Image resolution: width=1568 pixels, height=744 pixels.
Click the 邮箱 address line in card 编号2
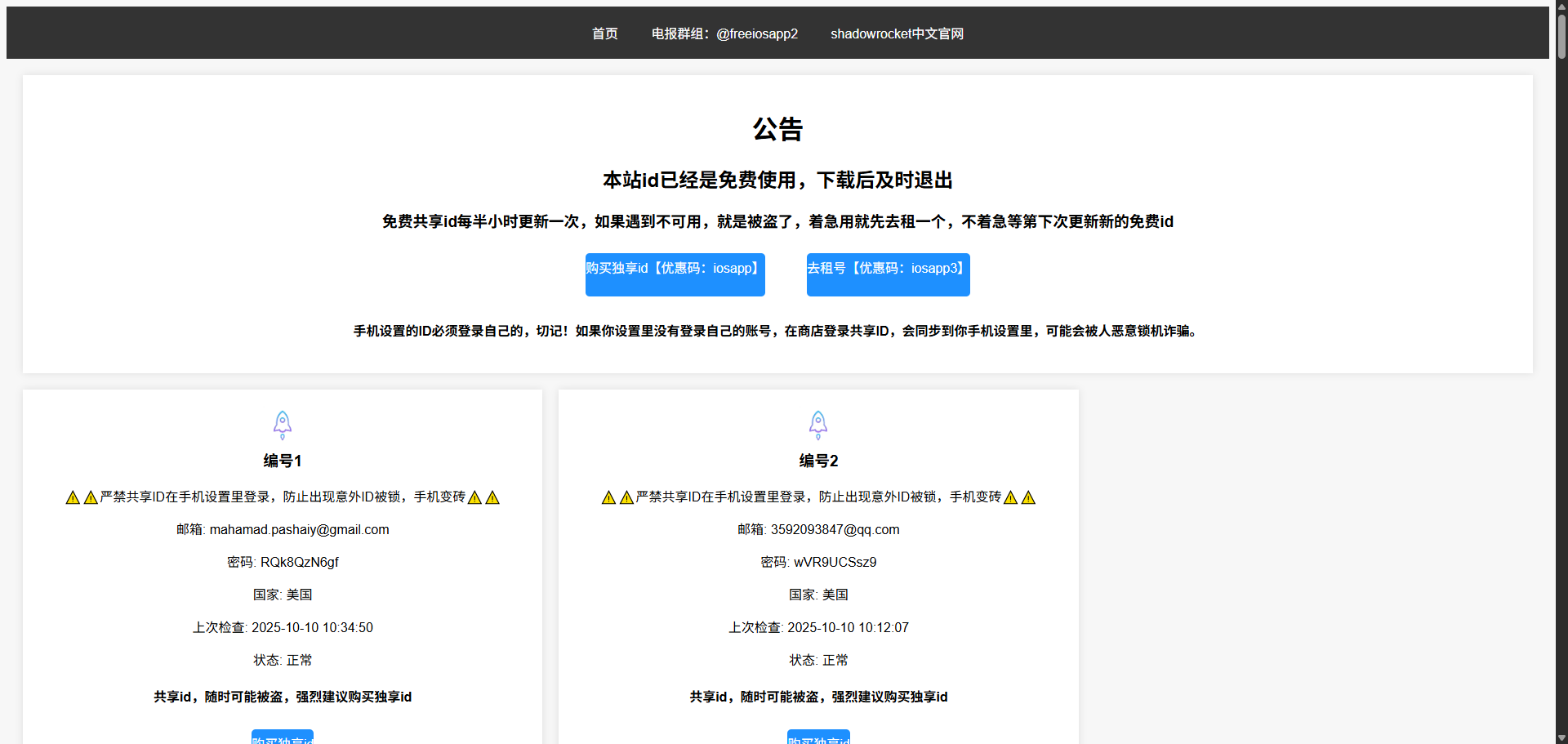tap(818, 529)
